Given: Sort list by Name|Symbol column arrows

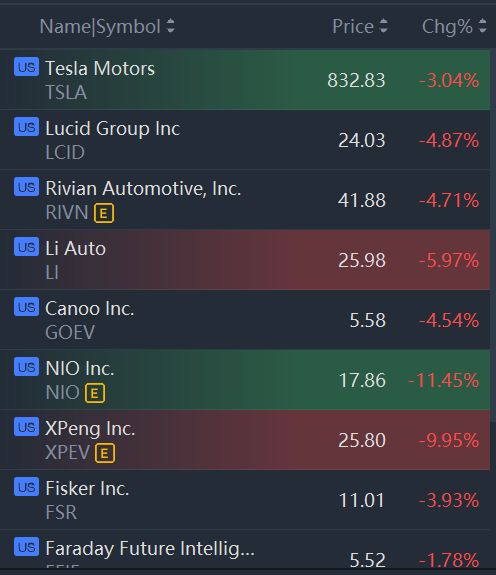Looking at the screenshot, I should (170, 26).
